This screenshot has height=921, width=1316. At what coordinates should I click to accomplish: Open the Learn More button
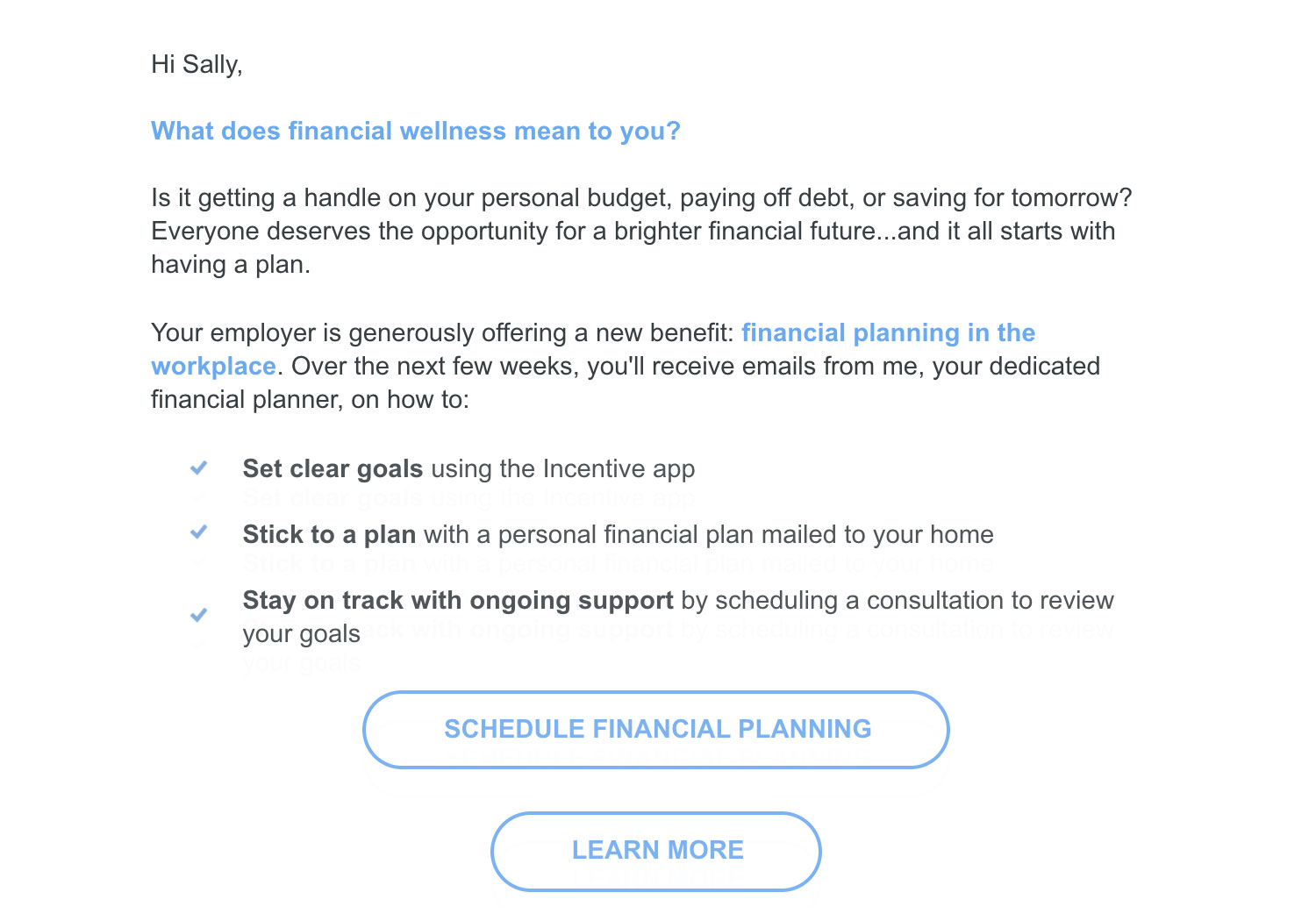point(656,851)
